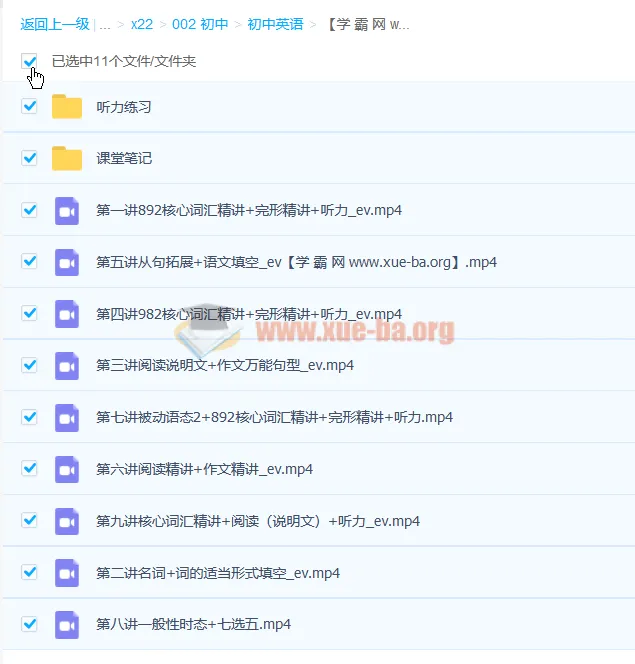Image resolution: width=635 pixels, height=664 pixels.
Task: Uncheck the 第九讲核心词汇精讲 file checkbox
Action: pos(30,520)
